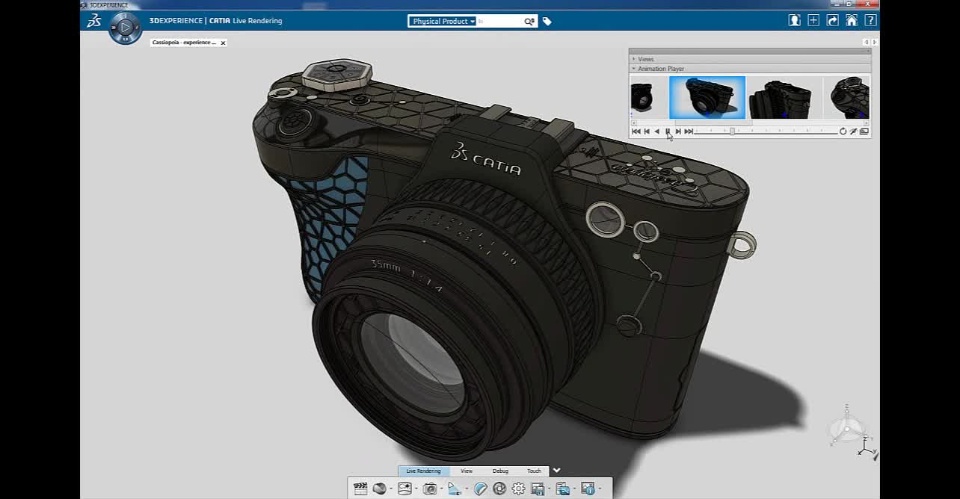
Task: Click the animation timeline slider handle
Action: point(732,131)
